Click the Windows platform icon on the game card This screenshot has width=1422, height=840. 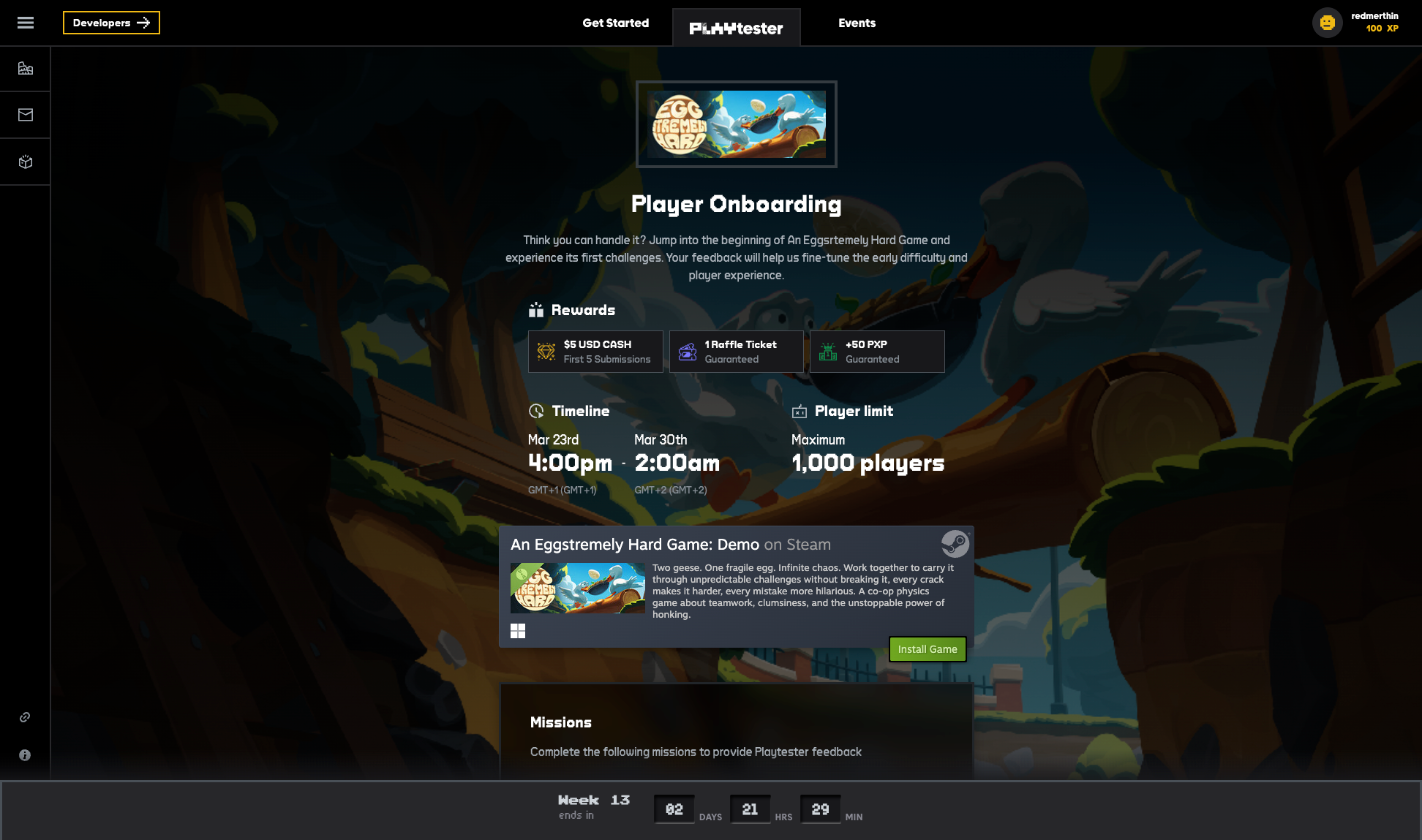(x=518, y=630)
